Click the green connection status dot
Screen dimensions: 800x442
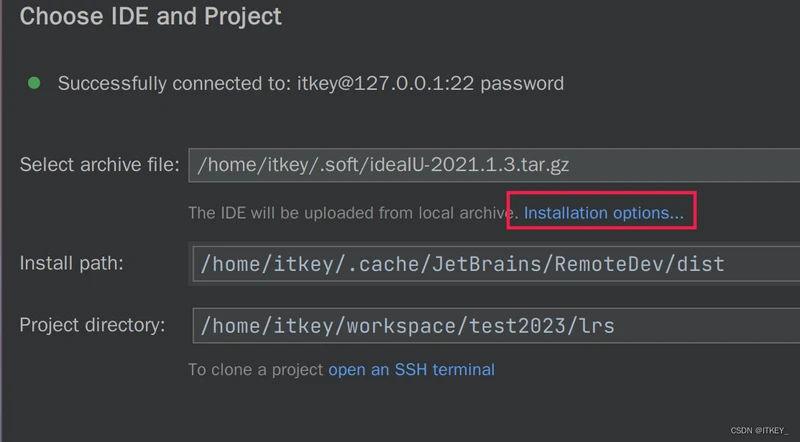(x=34, y=83)
